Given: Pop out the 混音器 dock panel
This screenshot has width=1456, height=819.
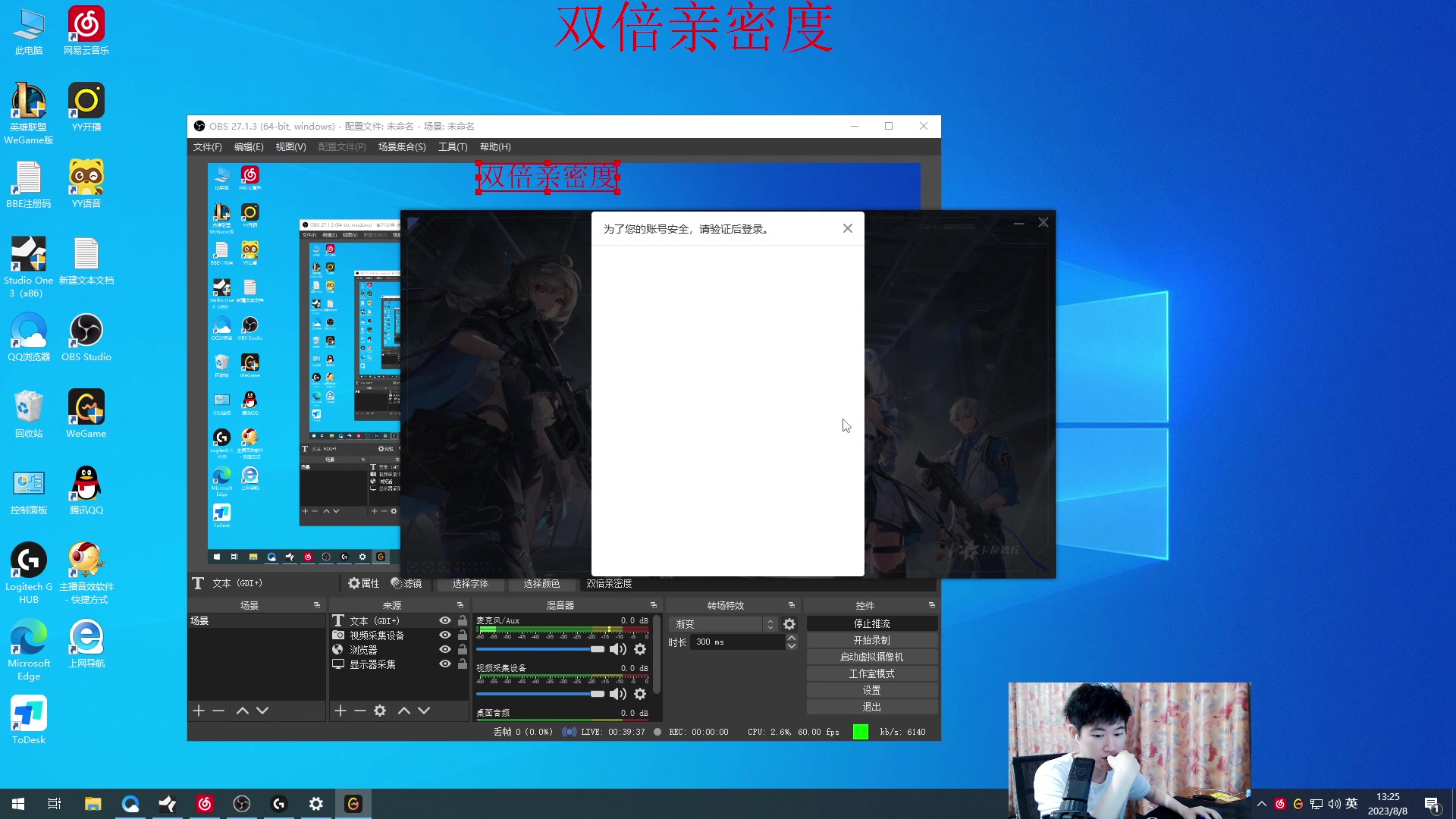Looking at the screenshot, I should click(x=654, y=605).
